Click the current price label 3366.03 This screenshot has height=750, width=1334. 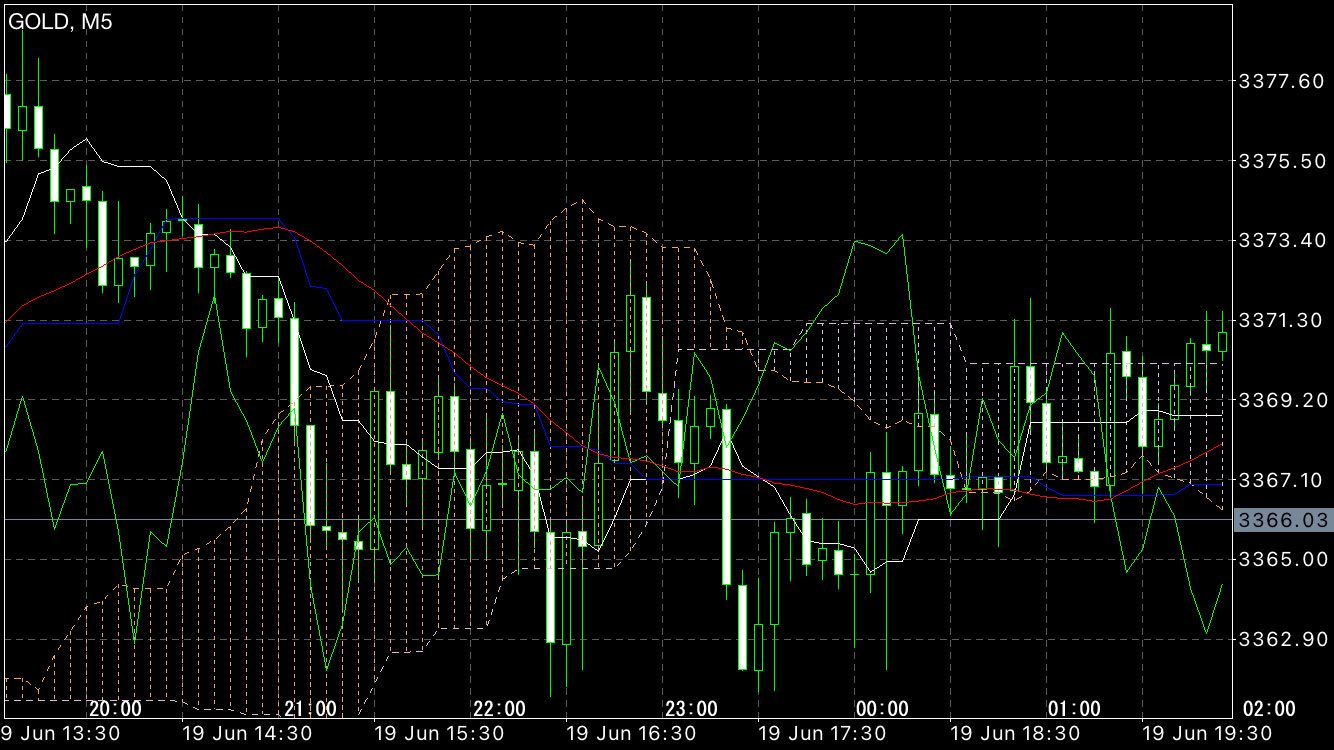click(1285, 520)
